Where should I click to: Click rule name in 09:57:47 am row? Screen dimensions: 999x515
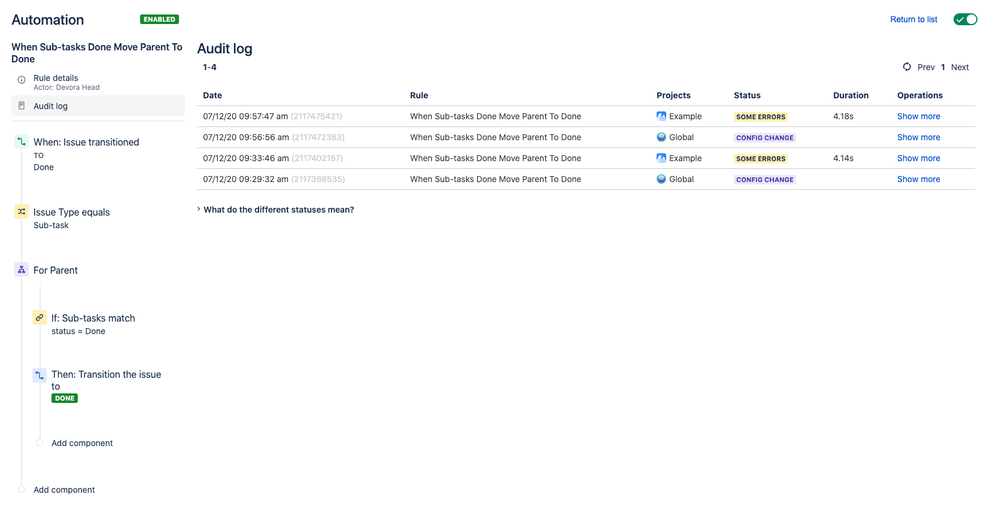pyautogui.click(x=495, y=116)
